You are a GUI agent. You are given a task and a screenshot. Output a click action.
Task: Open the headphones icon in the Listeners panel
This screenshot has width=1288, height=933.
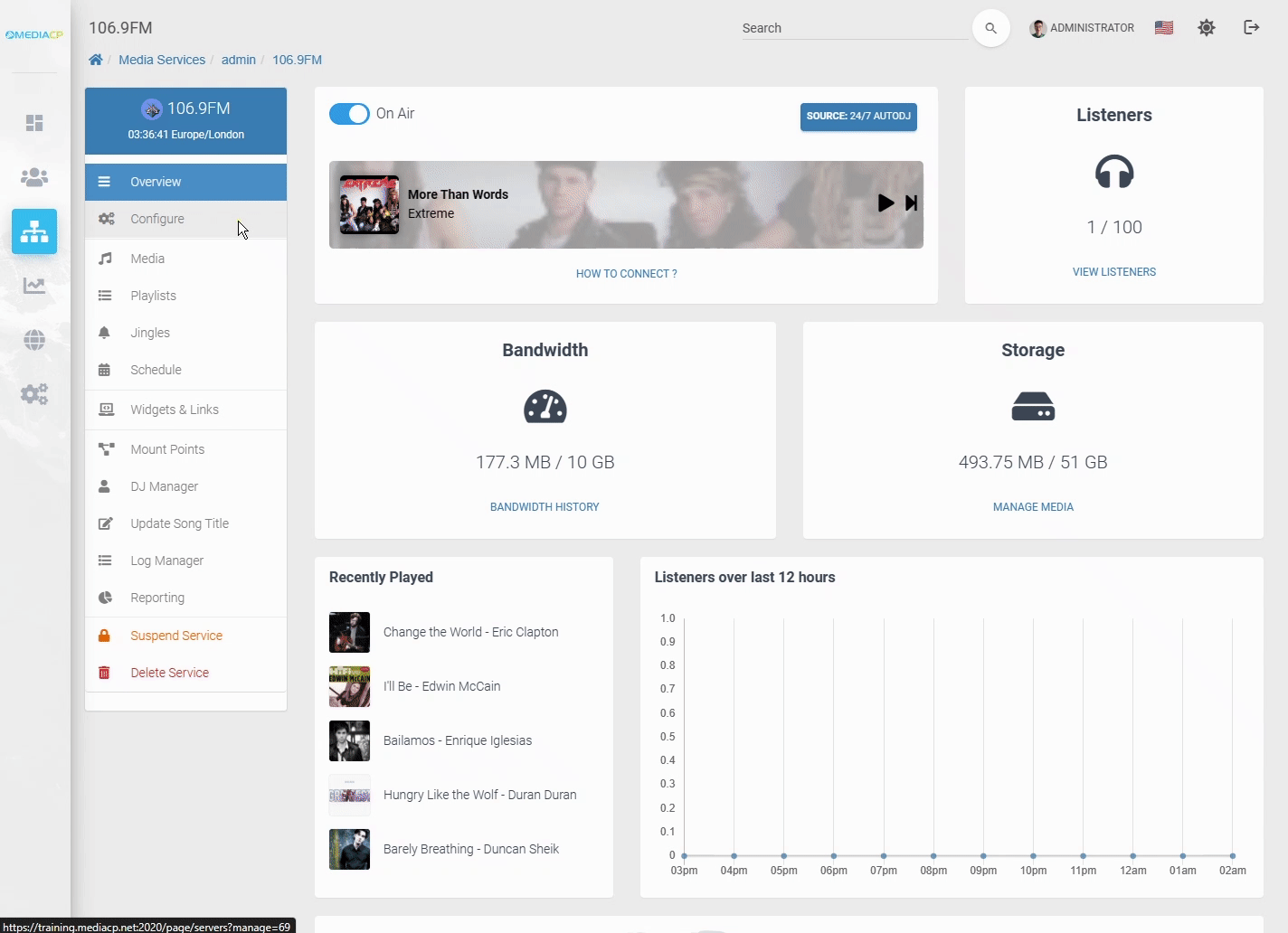[x=1114, y=173]
